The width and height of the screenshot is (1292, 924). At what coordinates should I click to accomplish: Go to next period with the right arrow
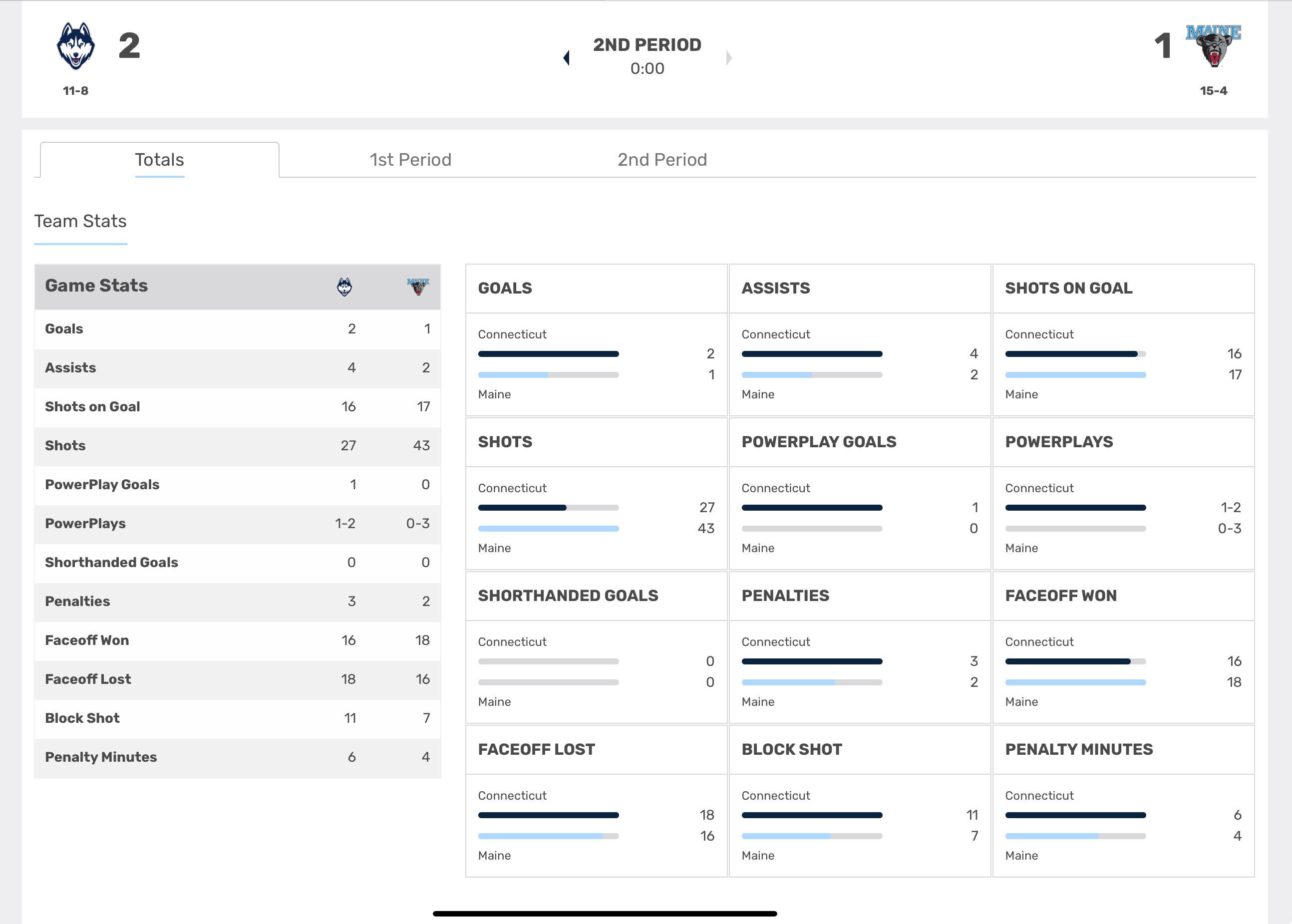(729, 57)
